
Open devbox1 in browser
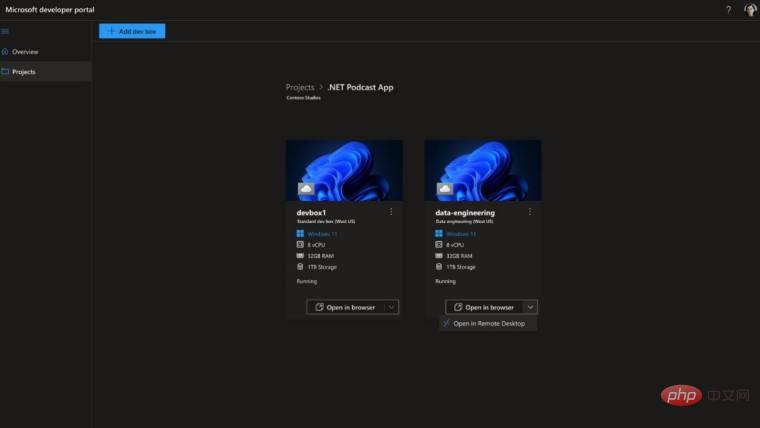point(345,307)
